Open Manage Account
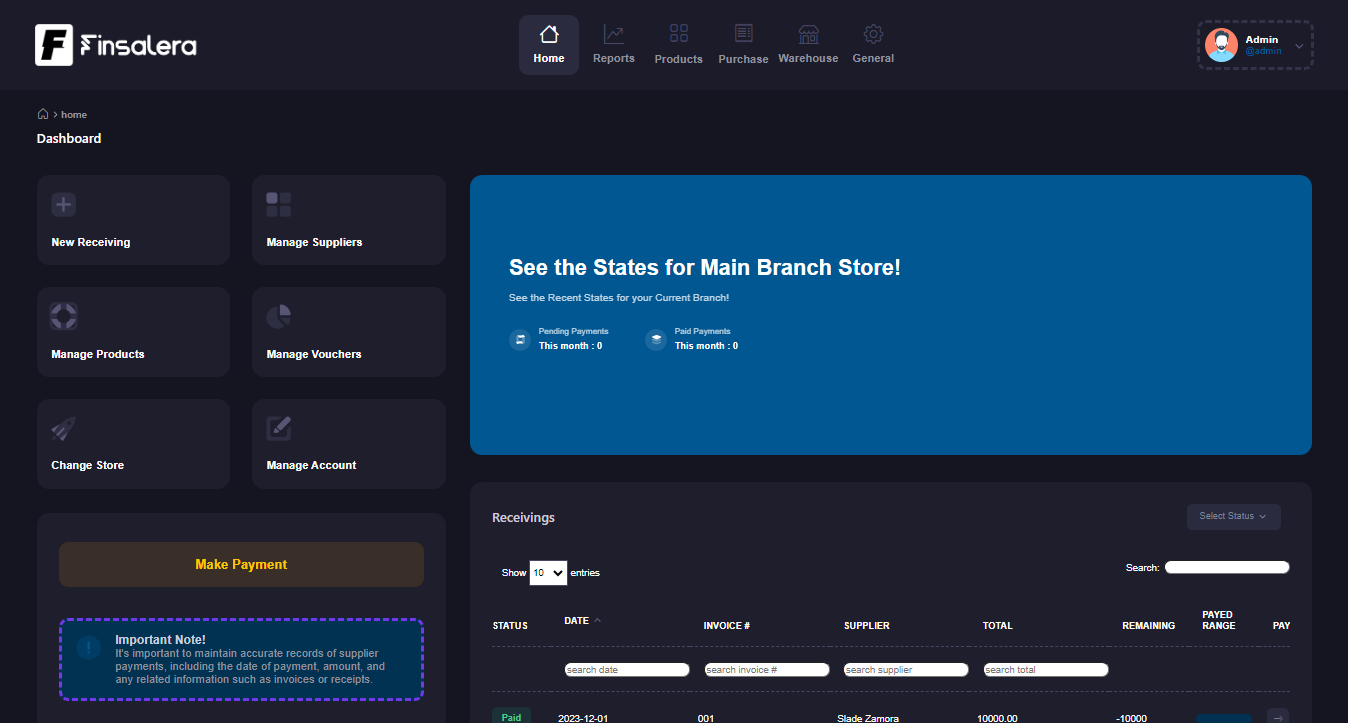Screen dimensions: 1348x723 (x=348, y=444)
